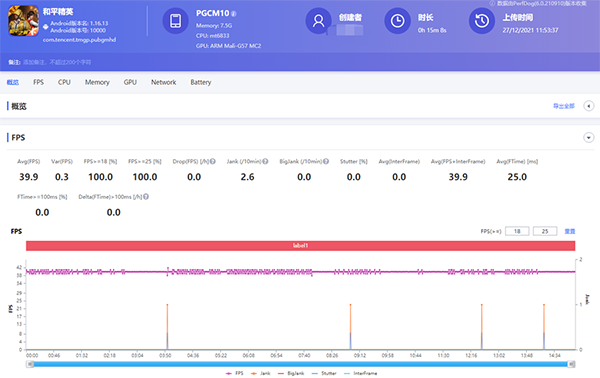
Task: Toggle Stutter series in chart legend
Action: tap(324, 373)
